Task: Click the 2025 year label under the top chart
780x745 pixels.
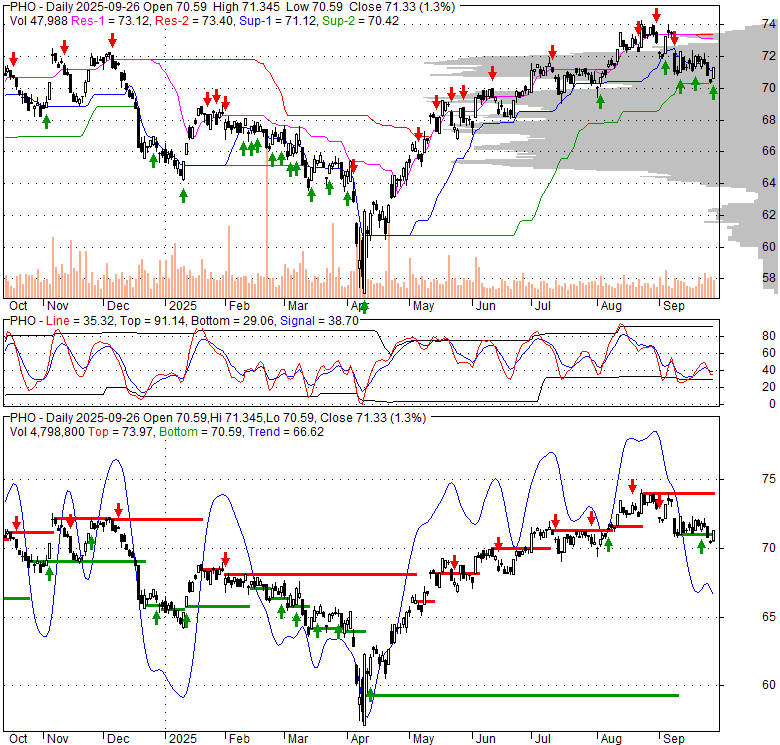Action: click(x=183, y=305)
